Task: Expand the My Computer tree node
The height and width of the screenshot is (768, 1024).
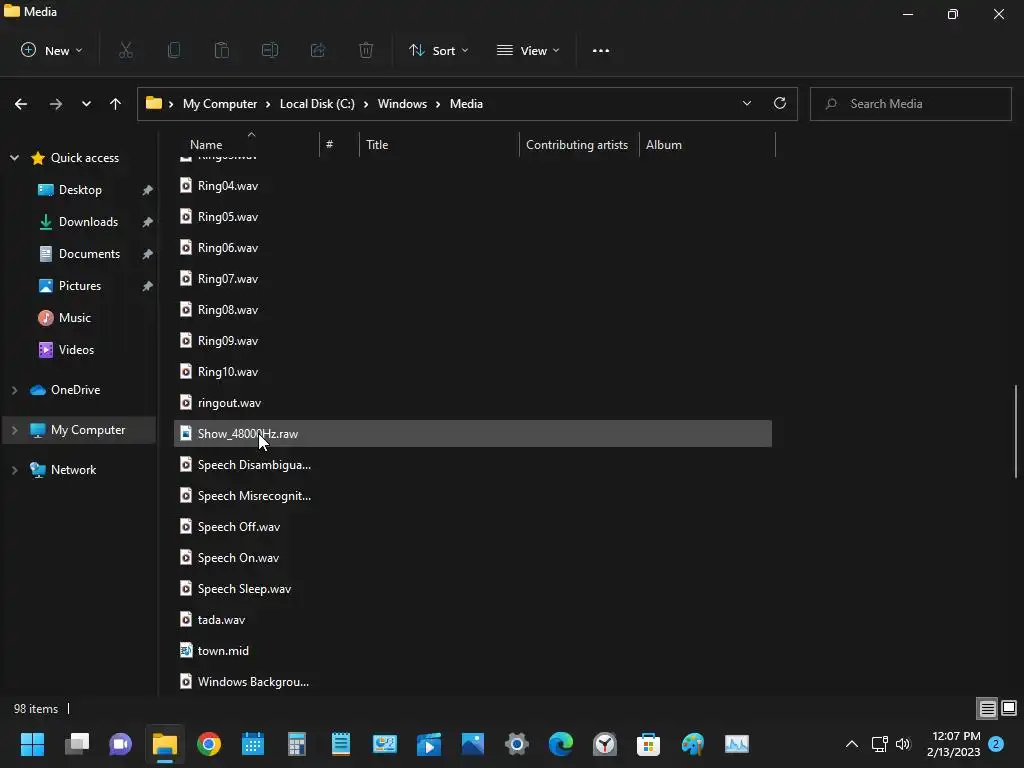Action: pos(14,430)
